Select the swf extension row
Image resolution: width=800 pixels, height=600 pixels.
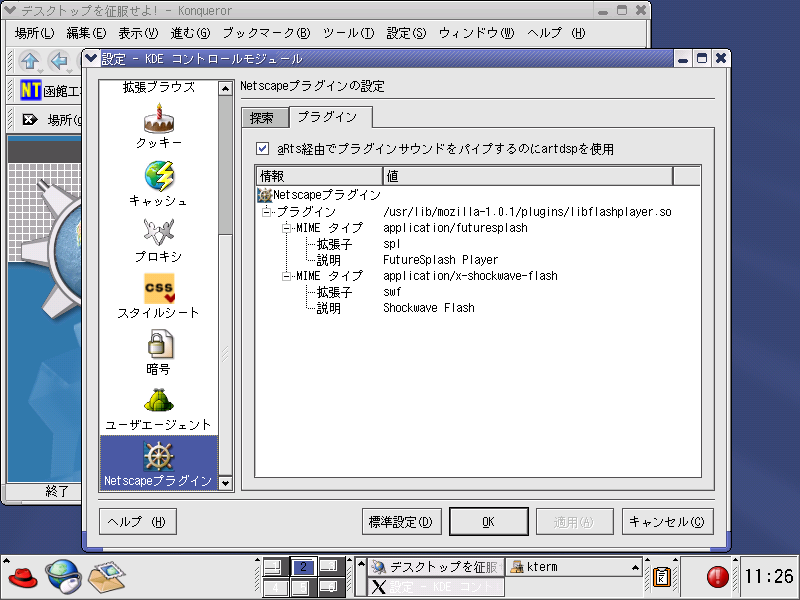pos(392,292)
